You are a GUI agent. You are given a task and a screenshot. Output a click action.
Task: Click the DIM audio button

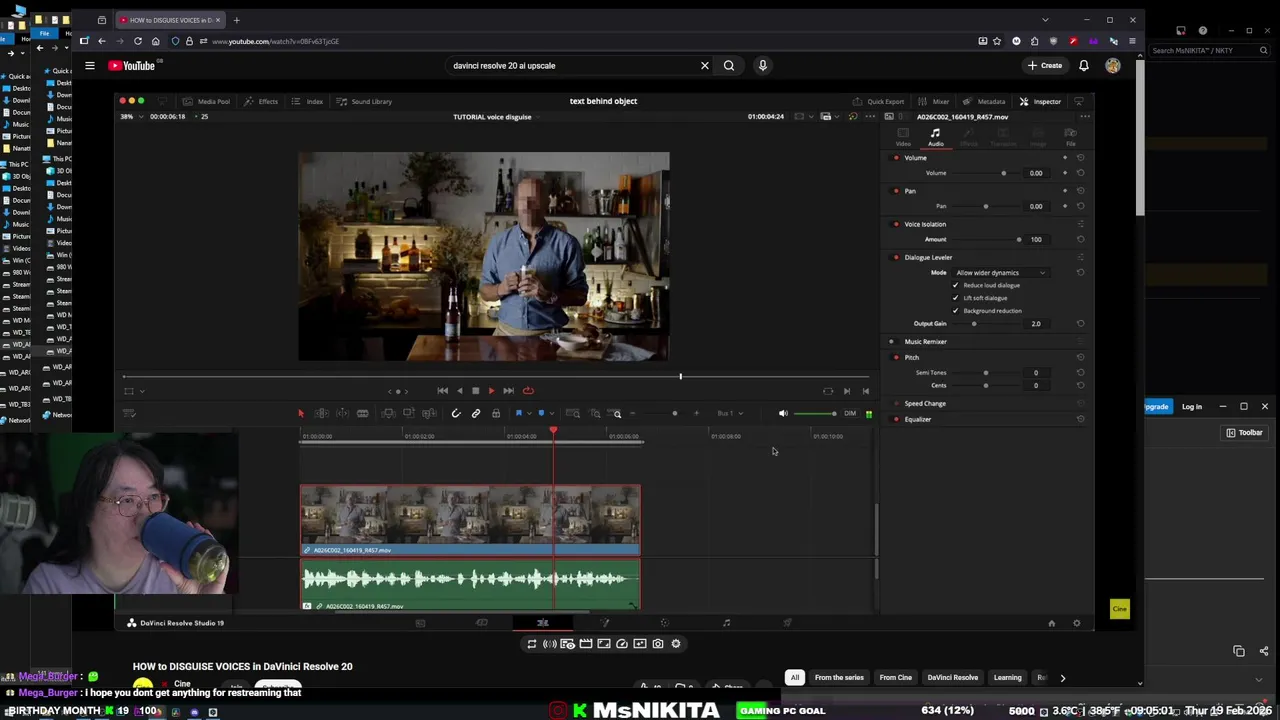click(850, 413)
